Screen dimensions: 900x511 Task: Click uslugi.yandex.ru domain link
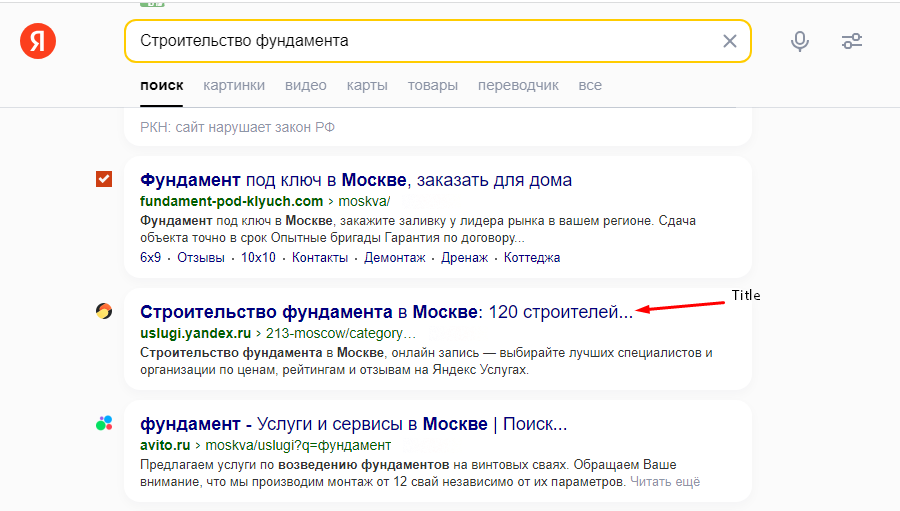click(x=196, y=334)
